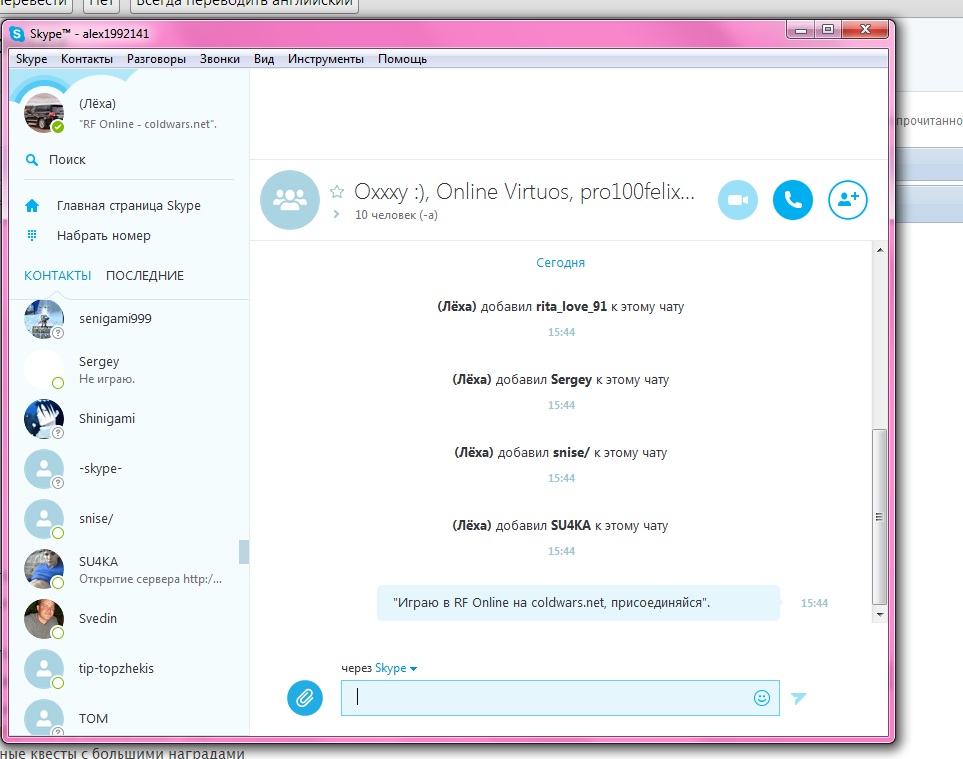Open the через Skype dropdown

point(396,668)
